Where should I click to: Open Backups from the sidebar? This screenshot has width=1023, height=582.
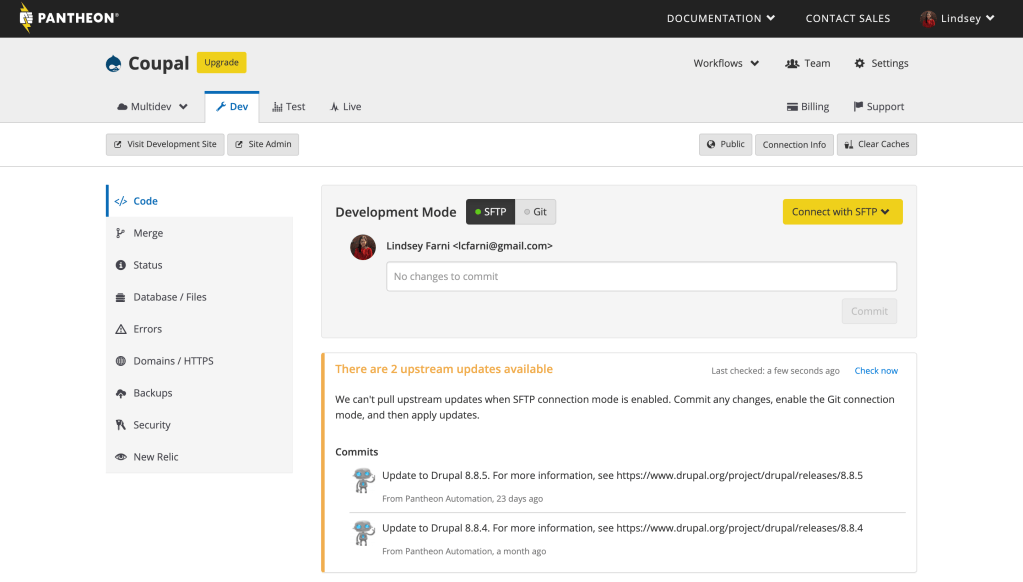[x=152, y=393]
